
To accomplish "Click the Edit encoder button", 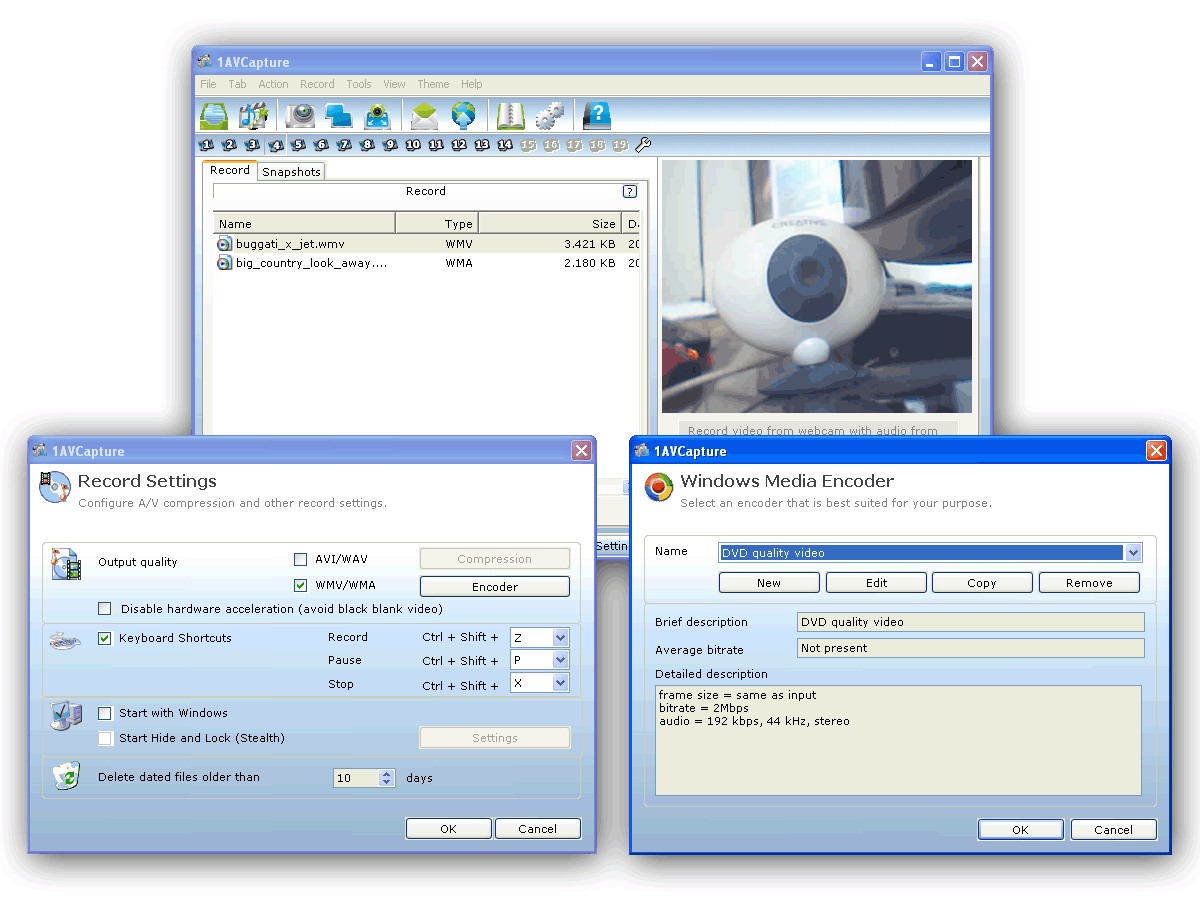I will click(876, 583).
